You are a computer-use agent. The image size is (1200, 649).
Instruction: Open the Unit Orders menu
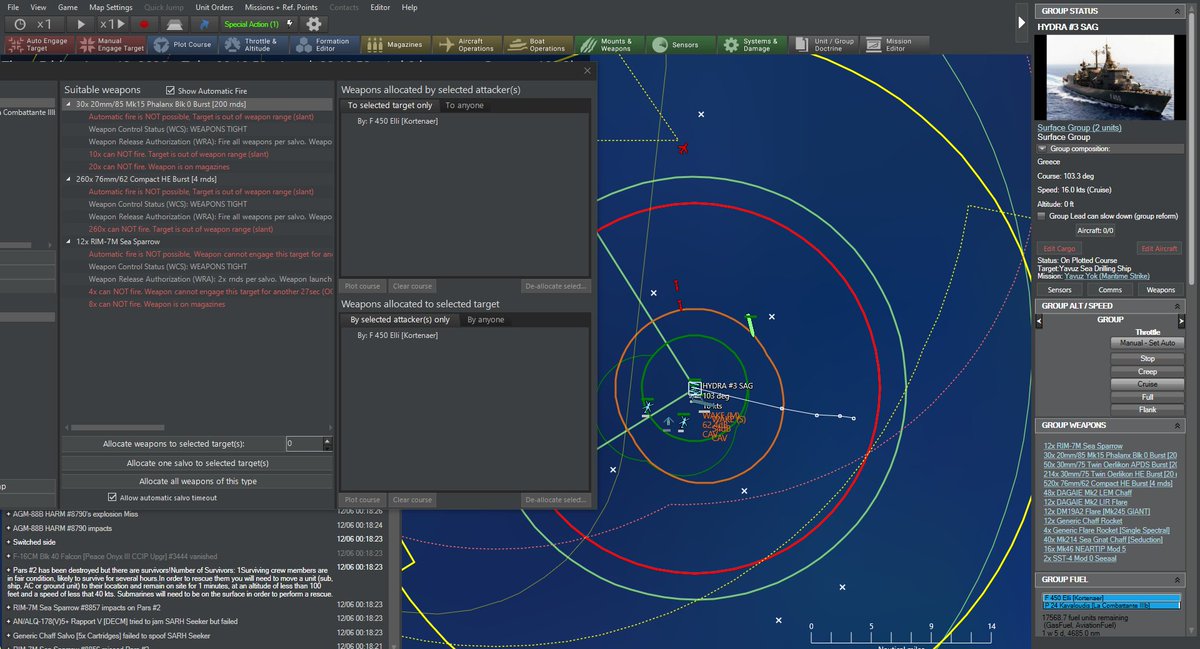coord(214,7)
